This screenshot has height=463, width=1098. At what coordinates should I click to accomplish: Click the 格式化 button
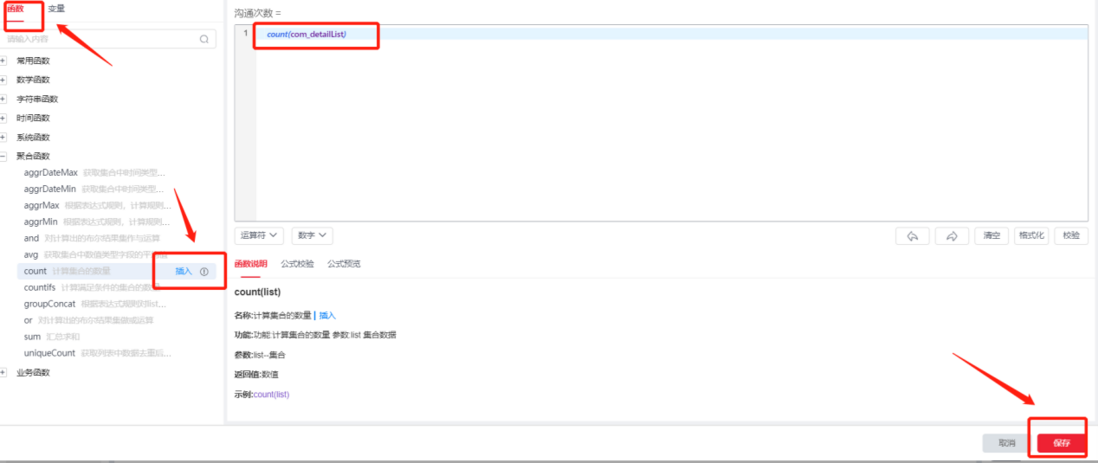tap(1031, 236)
